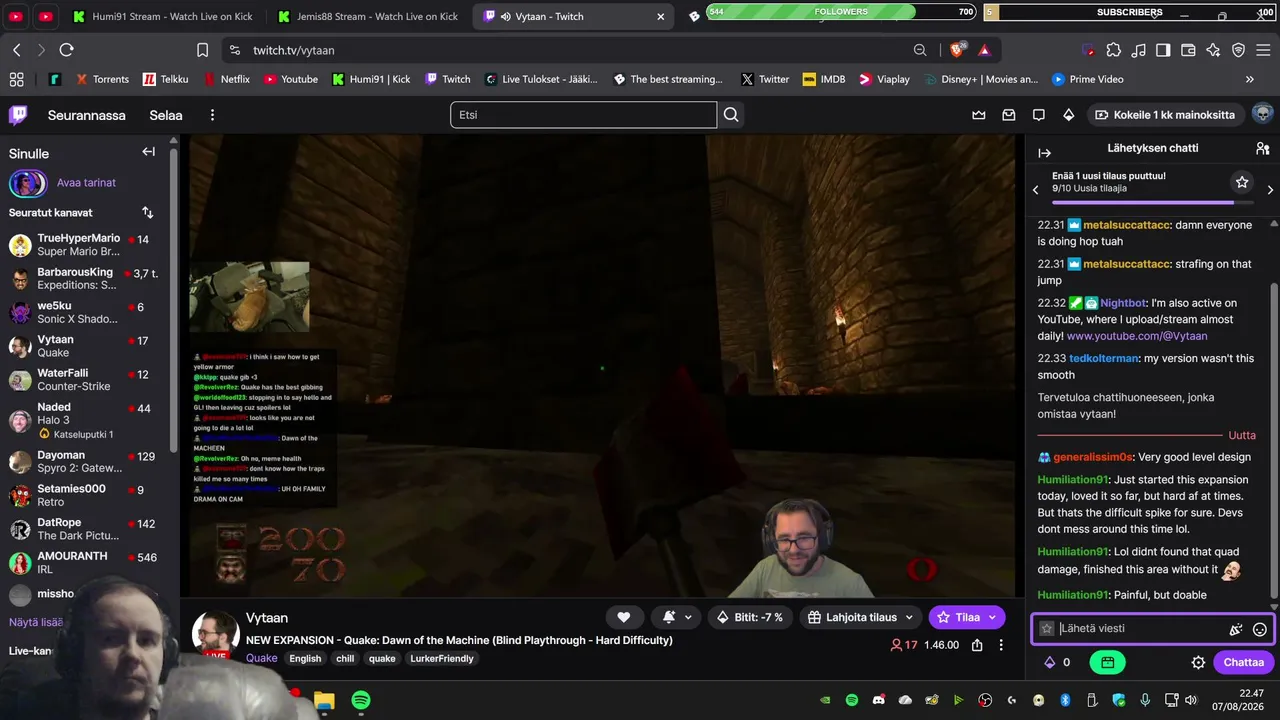
Task: Open the whispers speech bubble icon
Action: (1039, 115)
